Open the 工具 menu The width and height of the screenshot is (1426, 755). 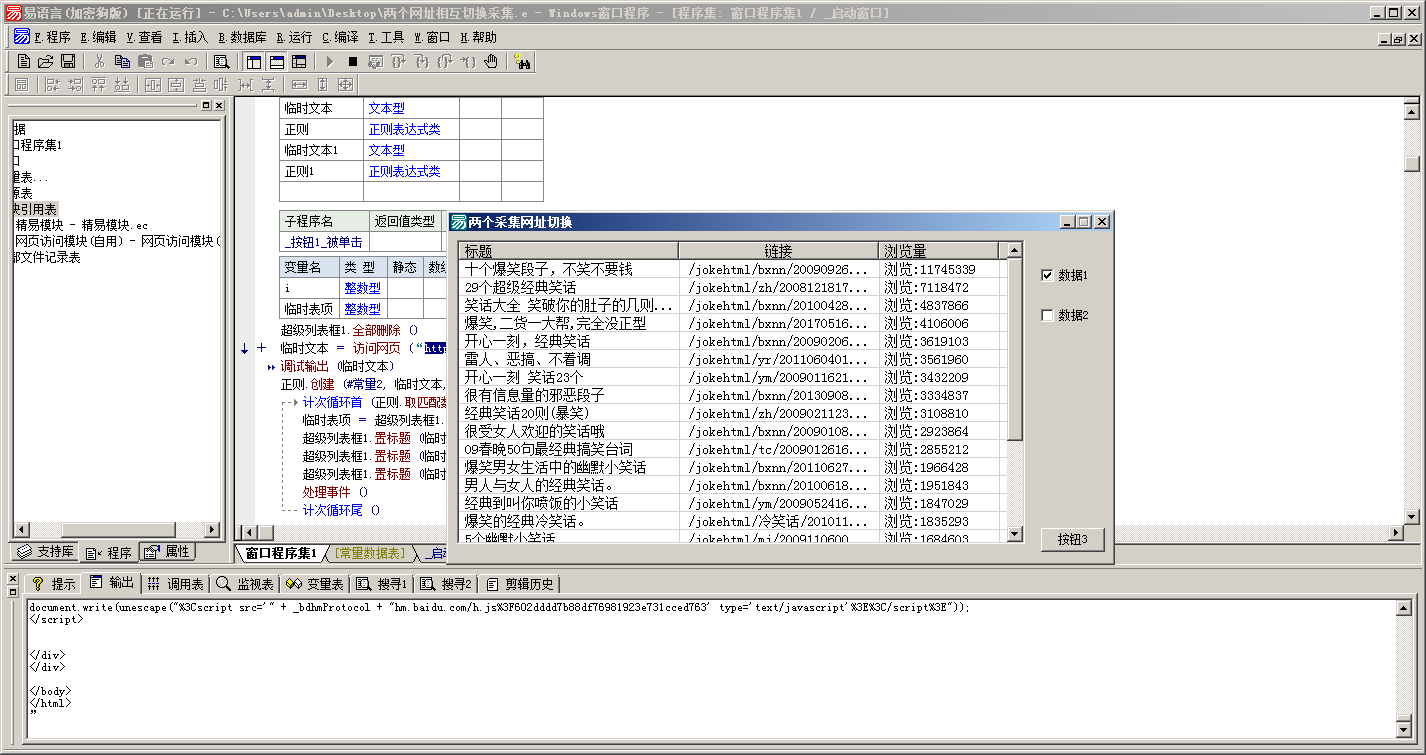point(386,37)
